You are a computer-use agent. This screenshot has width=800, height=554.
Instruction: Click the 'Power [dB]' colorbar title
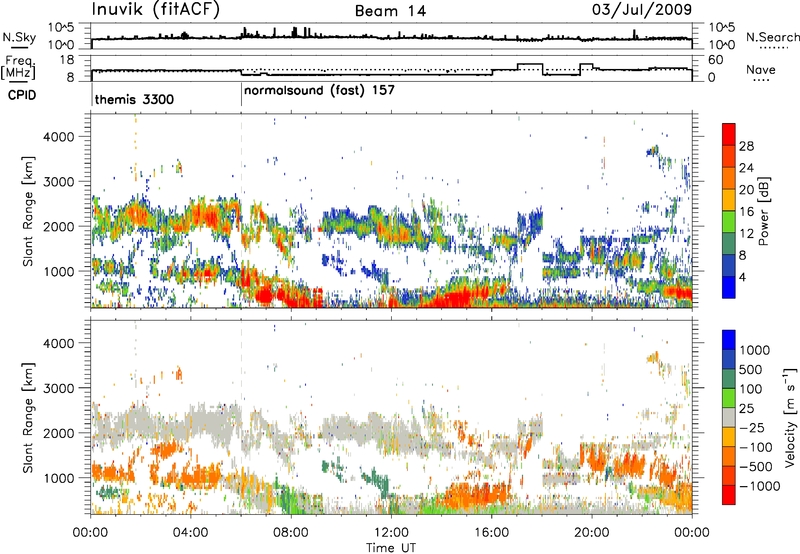point(763,211)
